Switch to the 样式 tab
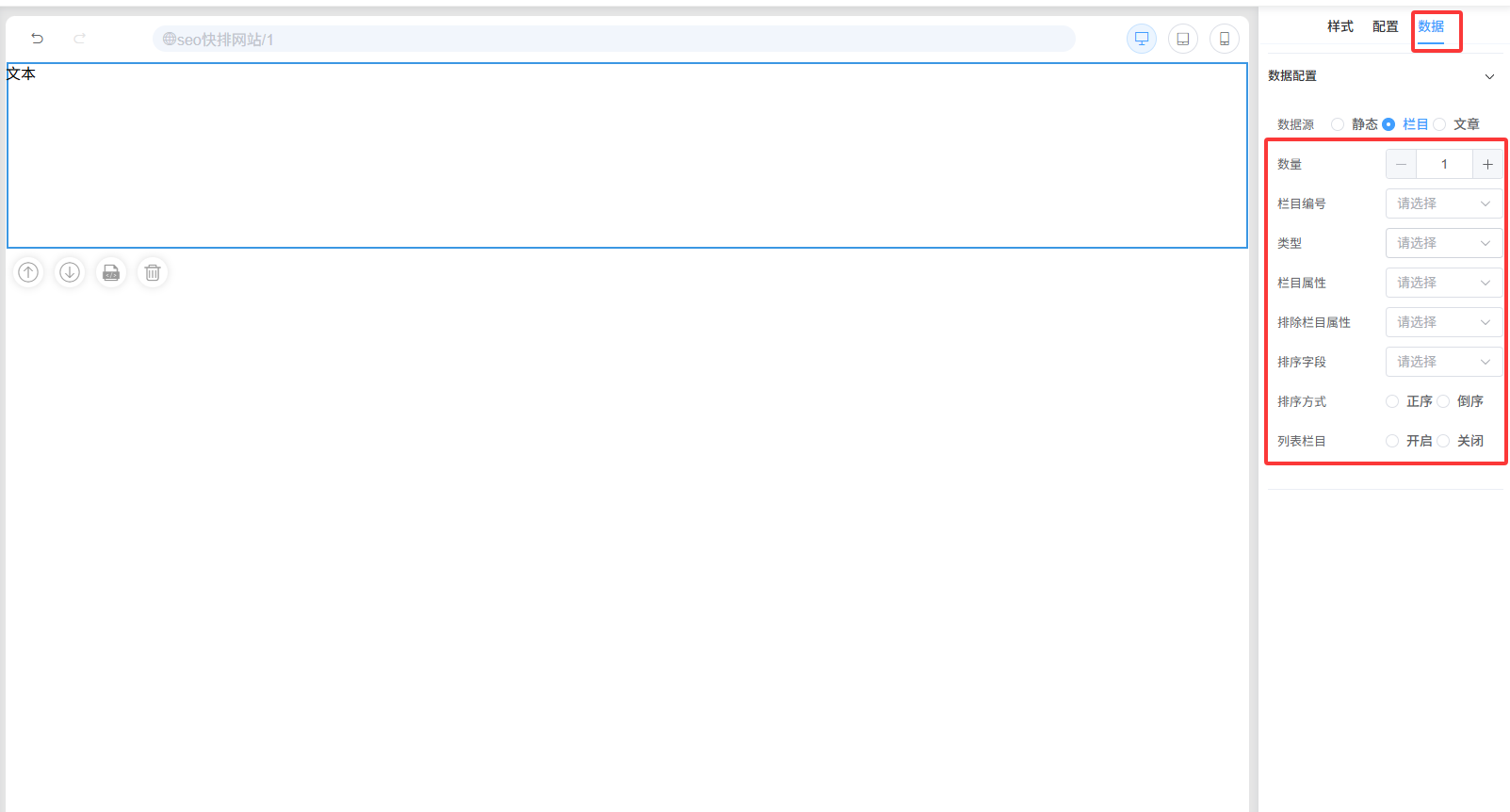1510x812 pixels. [1340, 26]
